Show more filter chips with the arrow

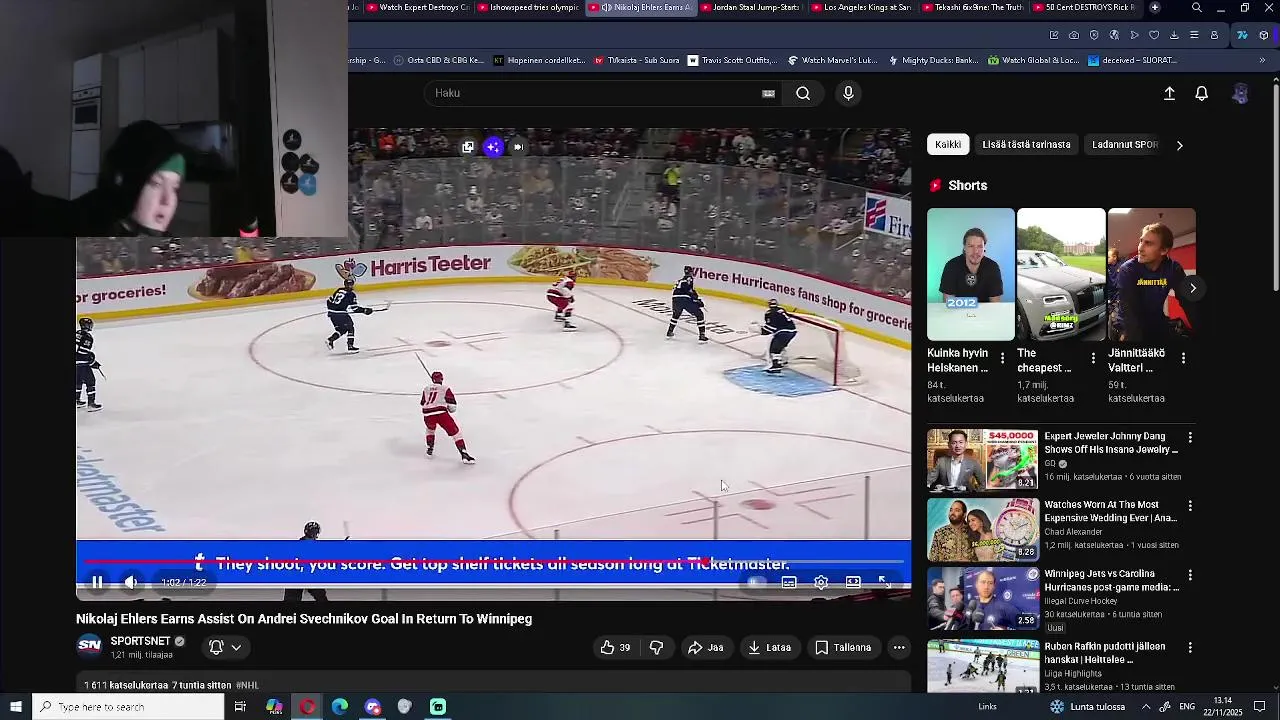point(1179,145)
